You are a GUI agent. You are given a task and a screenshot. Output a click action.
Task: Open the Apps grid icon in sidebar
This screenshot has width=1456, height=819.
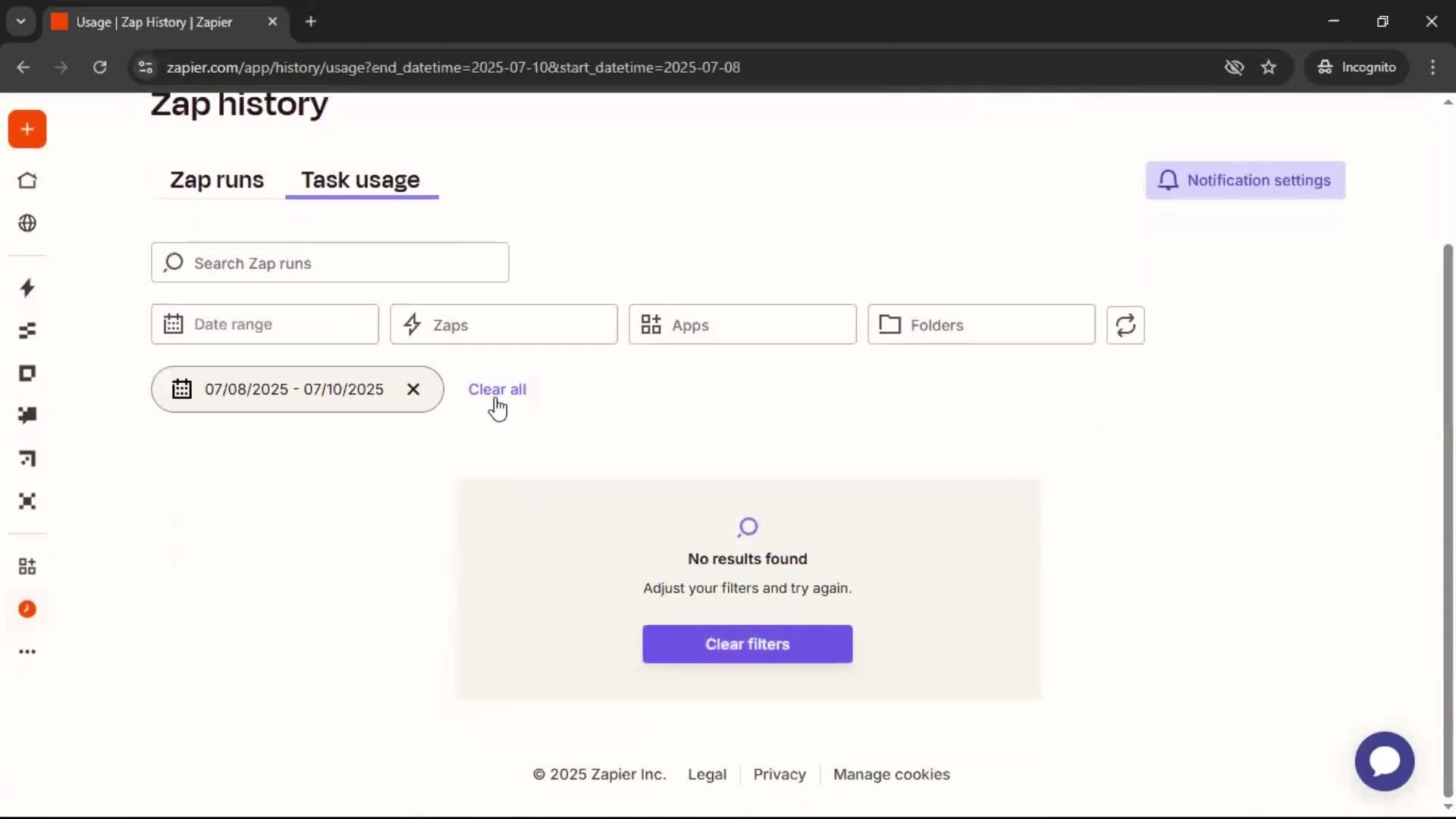tap(27, 566)
